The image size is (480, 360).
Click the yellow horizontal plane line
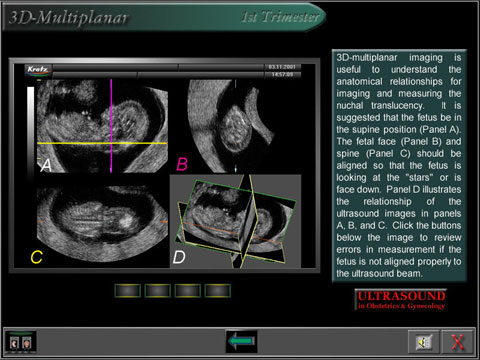pyautogui.click(x=102, y=143)
